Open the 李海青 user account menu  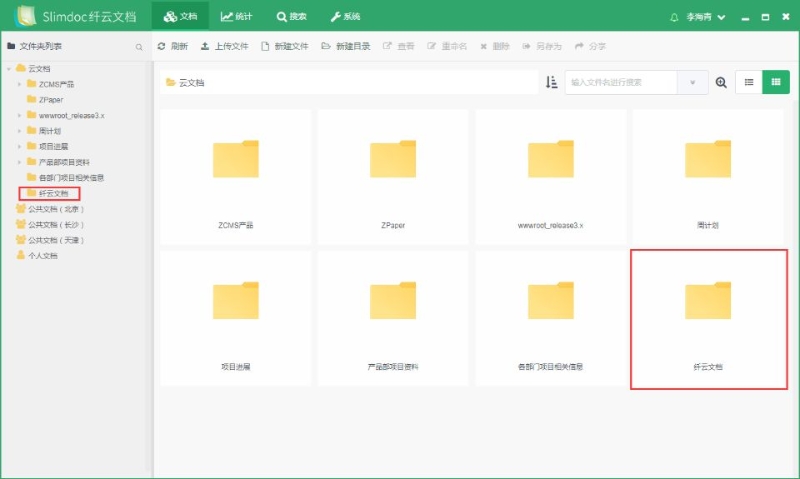[x=703, y=17]
